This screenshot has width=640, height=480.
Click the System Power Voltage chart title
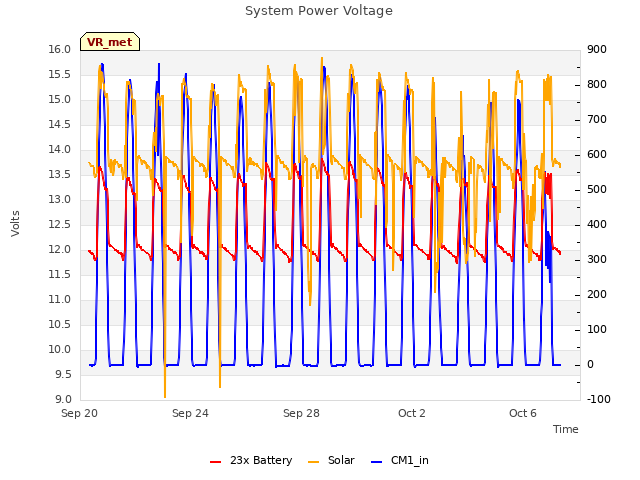[x=319, y=11]
